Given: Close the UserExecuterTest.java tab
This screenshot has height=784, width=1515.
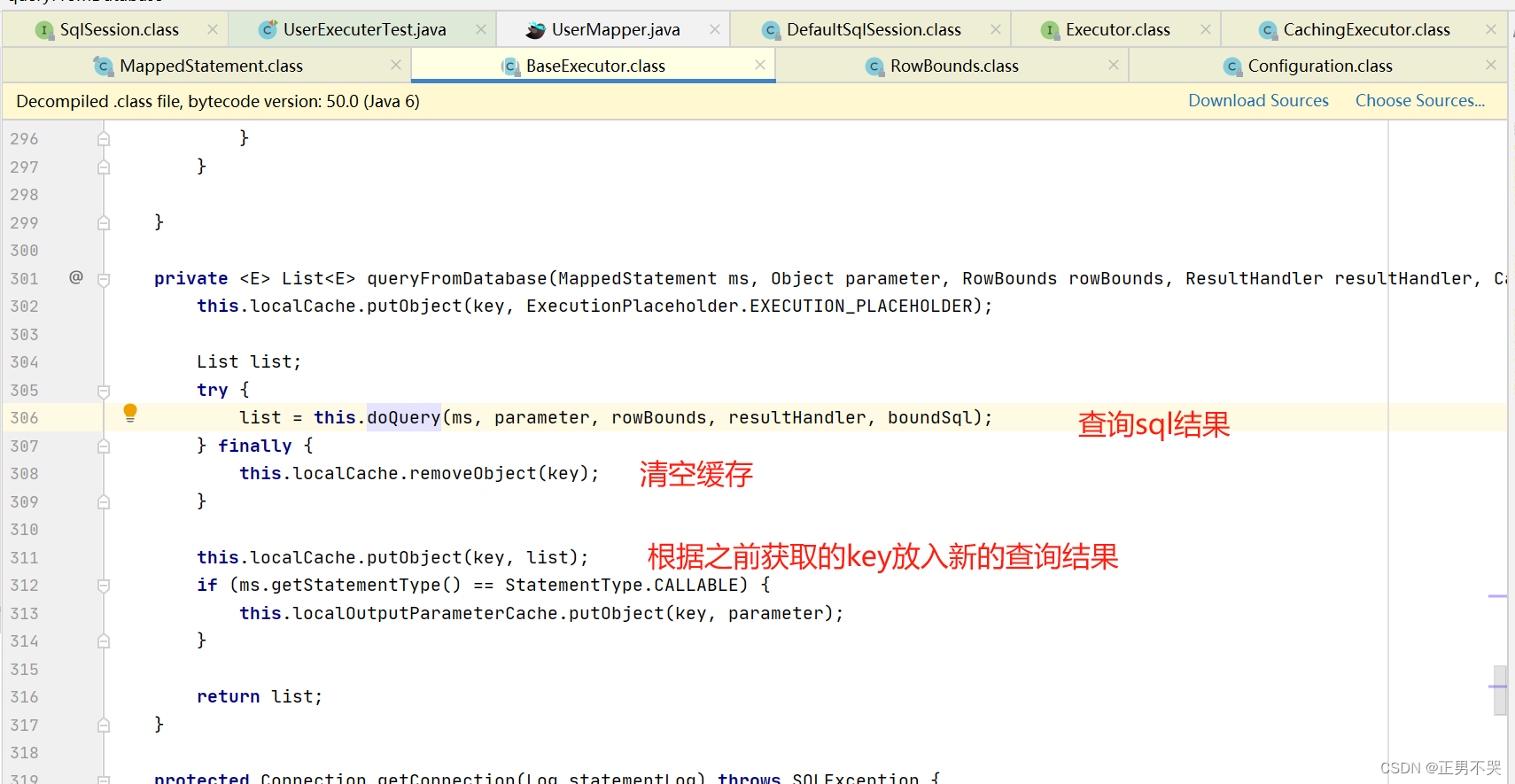Looking at the screenshot, I should [481, 29].
